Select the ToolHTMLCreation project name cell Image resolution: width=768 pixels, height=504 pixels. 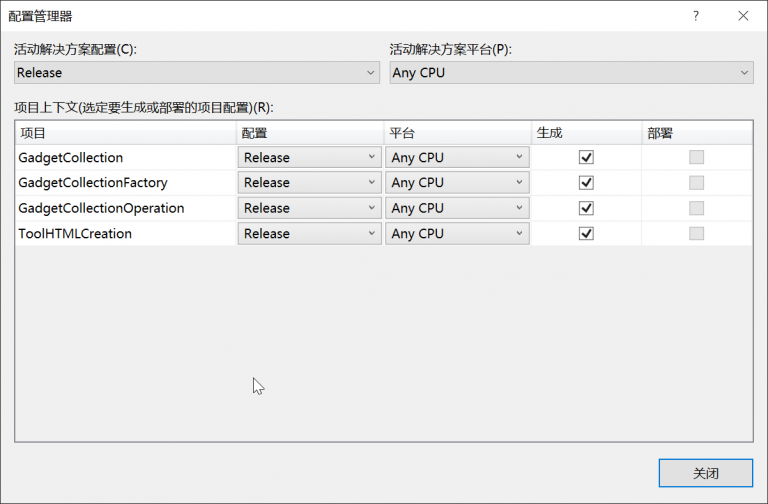[x=75, y=234]
